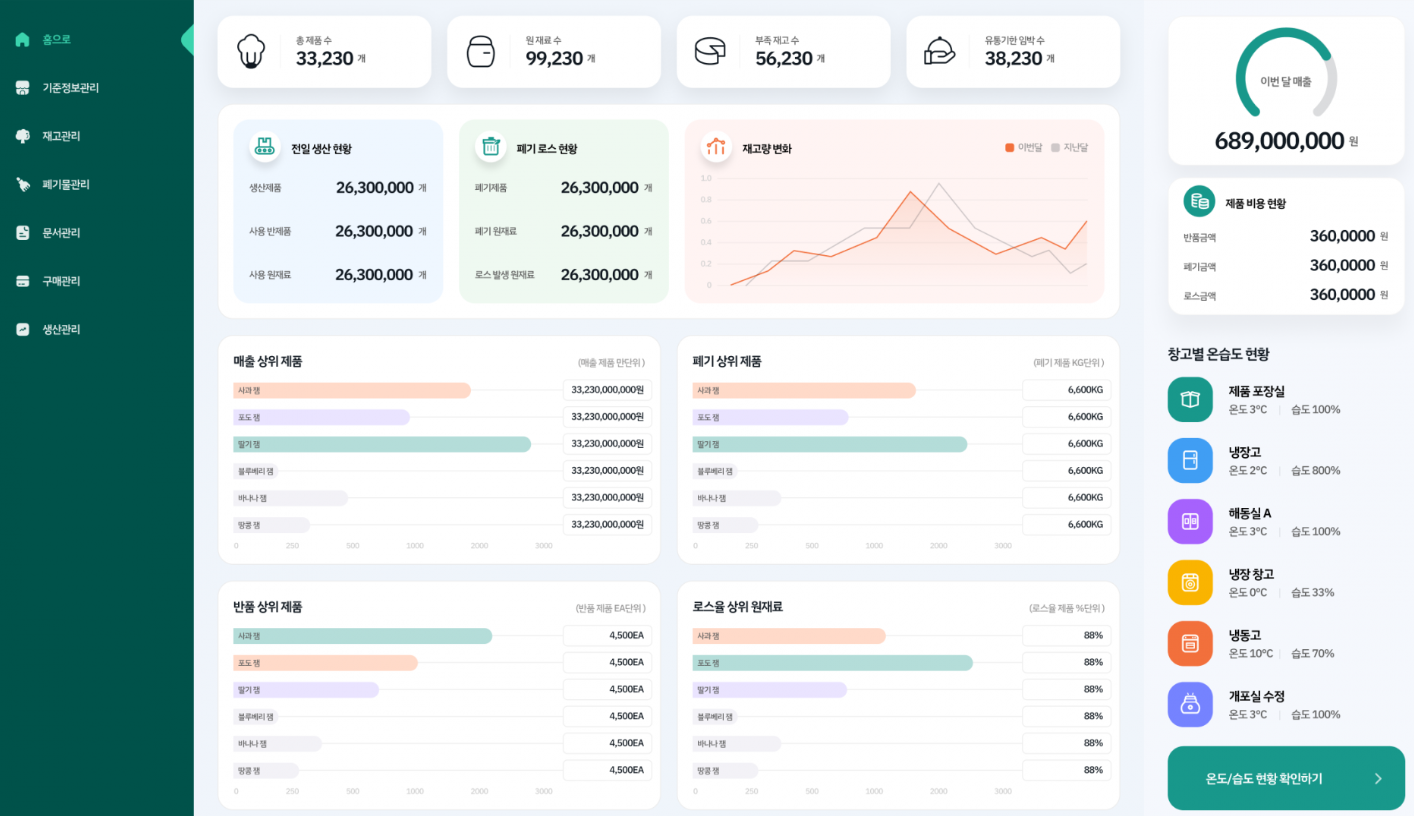Select 홈으로 in the sidebar menu
Image resolution: width=1414 pixels, height=816 pixels.
coord(56,40)
